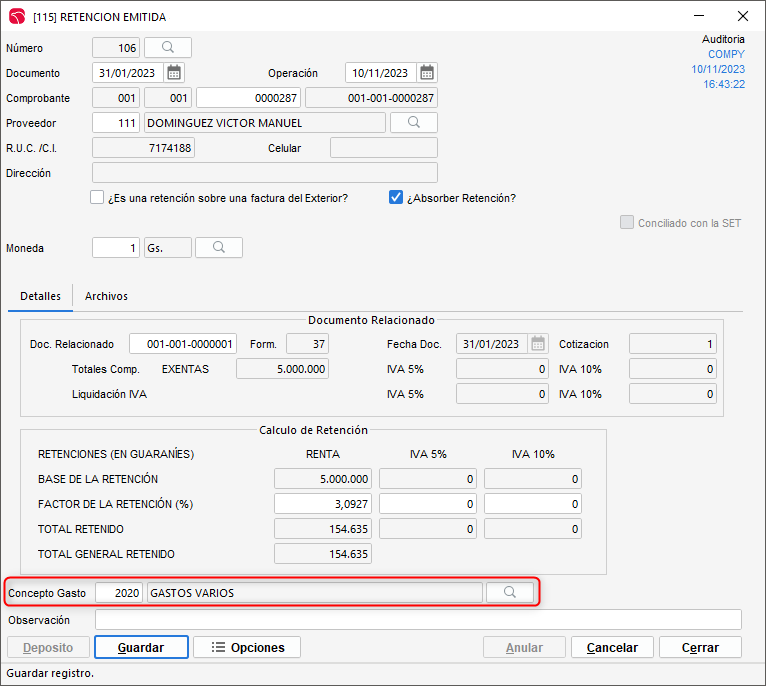The image size is (766, 686).
Task: Click the Observación text field
Action: coord(418,620)
